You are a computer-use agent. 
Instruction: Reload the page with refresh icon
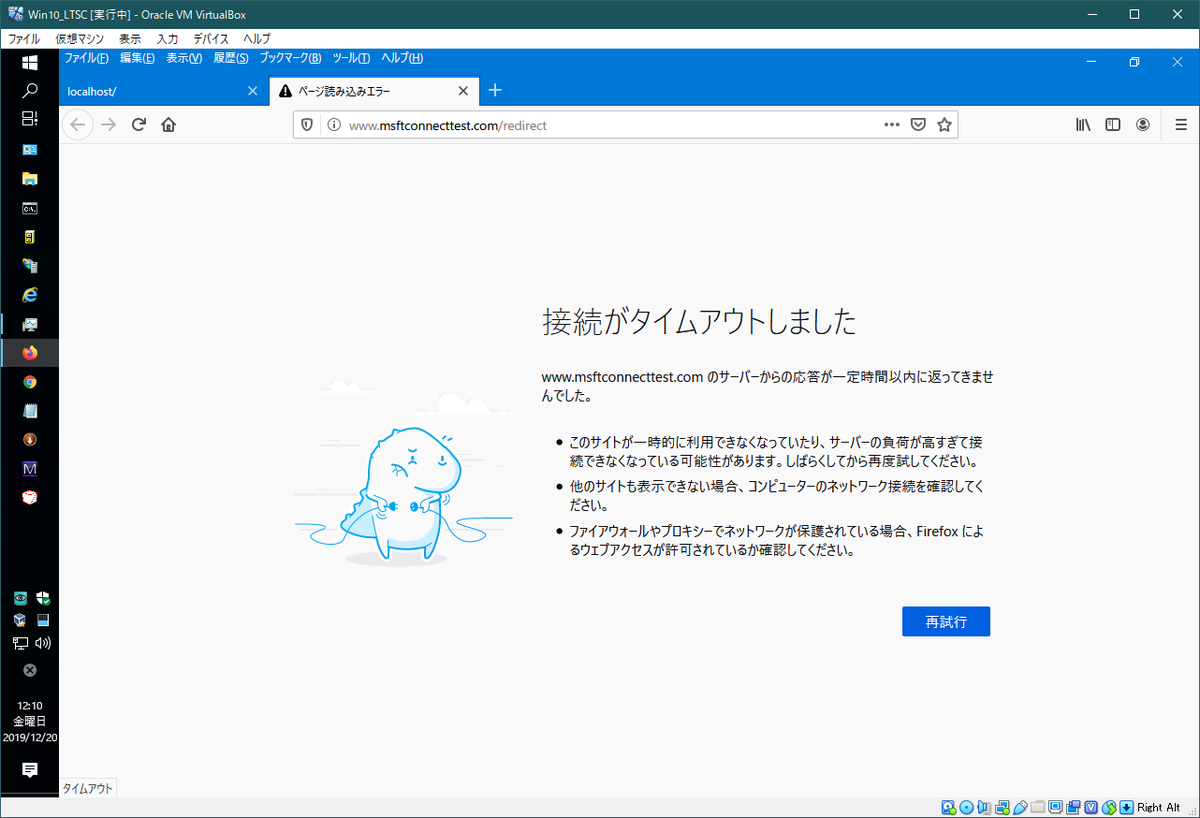point(139,125)
